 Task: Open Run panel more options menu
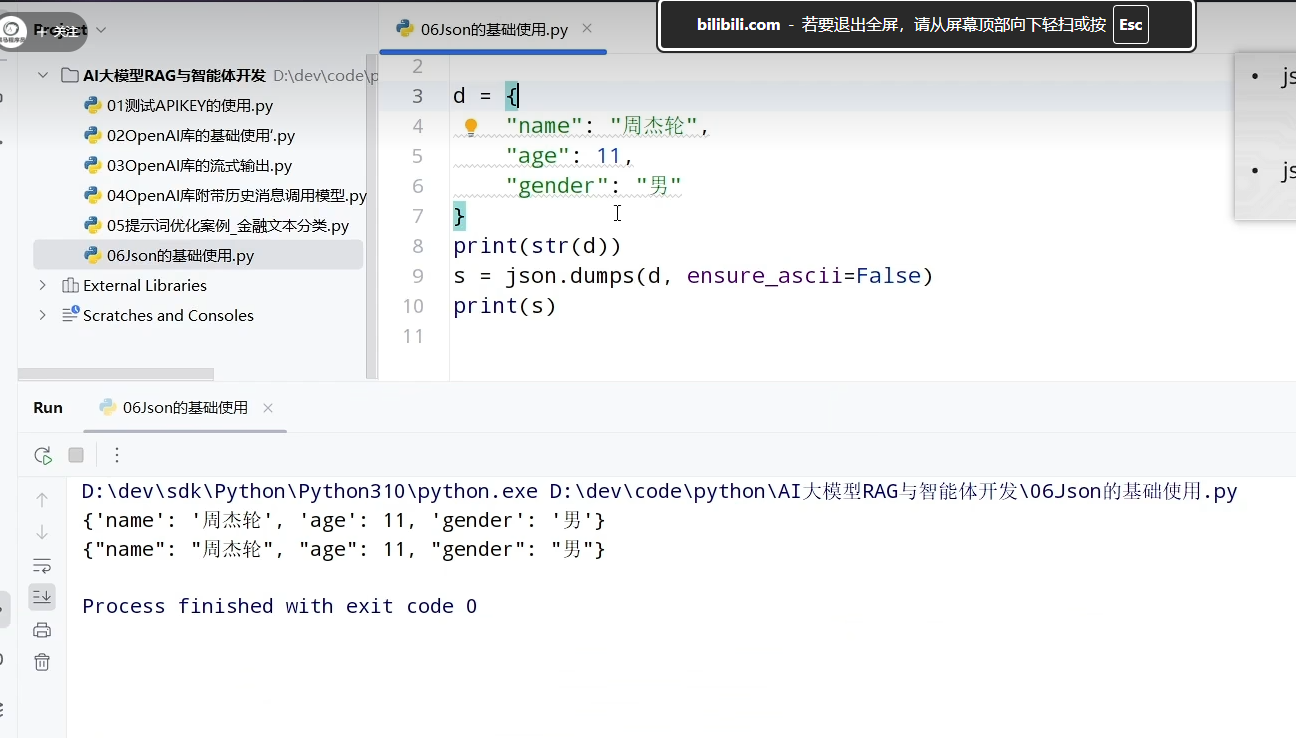tap(117, 455)
